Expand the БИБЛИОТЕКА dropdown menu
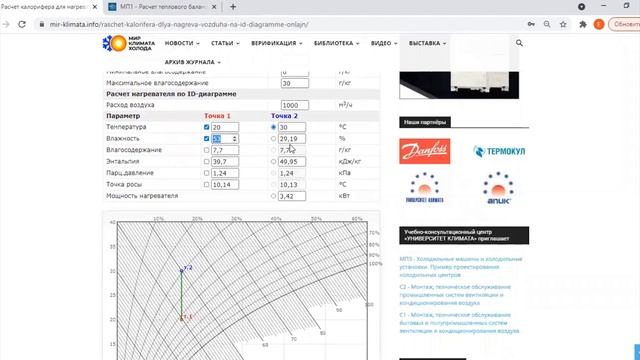This screenshot has height=360, width=640. (x=336, y=43)
